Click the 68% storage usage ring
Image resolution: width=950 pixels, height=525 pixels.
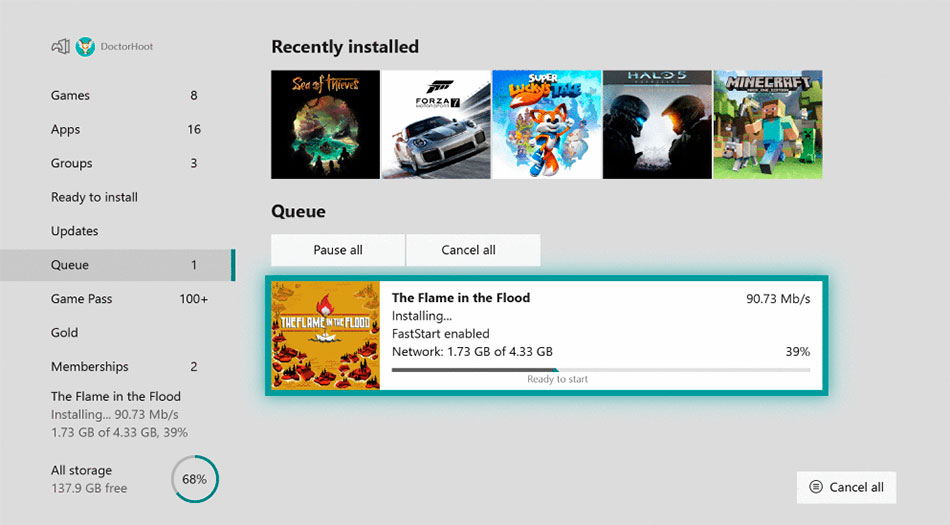(194, 479)
